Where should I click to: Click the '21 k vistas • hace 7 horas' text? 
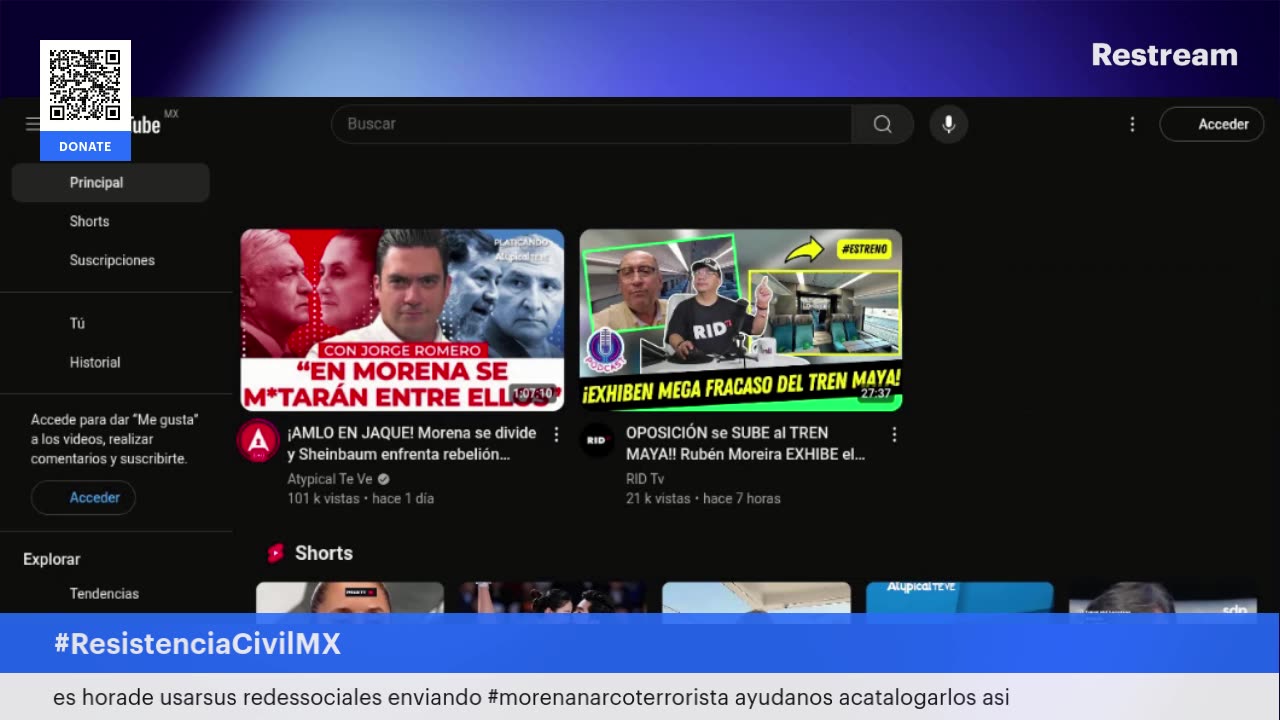[703, 498]
